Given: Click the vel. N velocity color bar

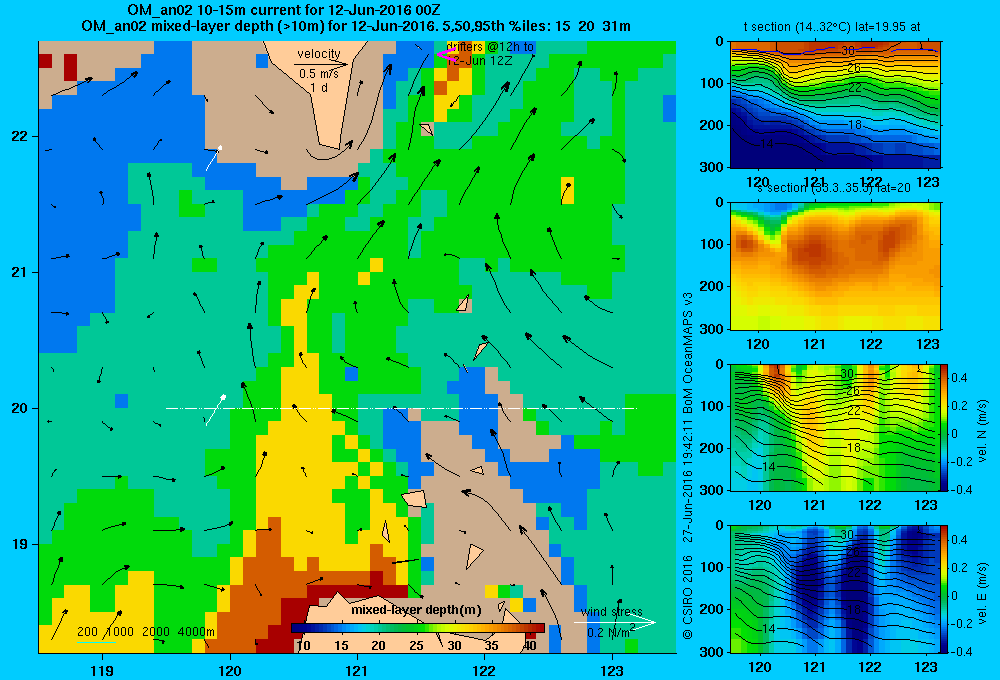Looking at the screenshot, I should click(x=944, y=427).
